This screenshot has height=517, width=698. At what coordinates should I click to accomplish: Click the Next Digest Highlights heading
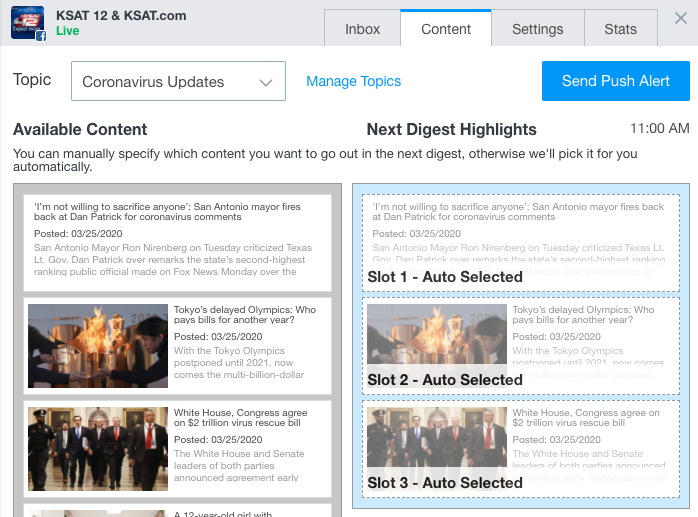pos(451,130)
